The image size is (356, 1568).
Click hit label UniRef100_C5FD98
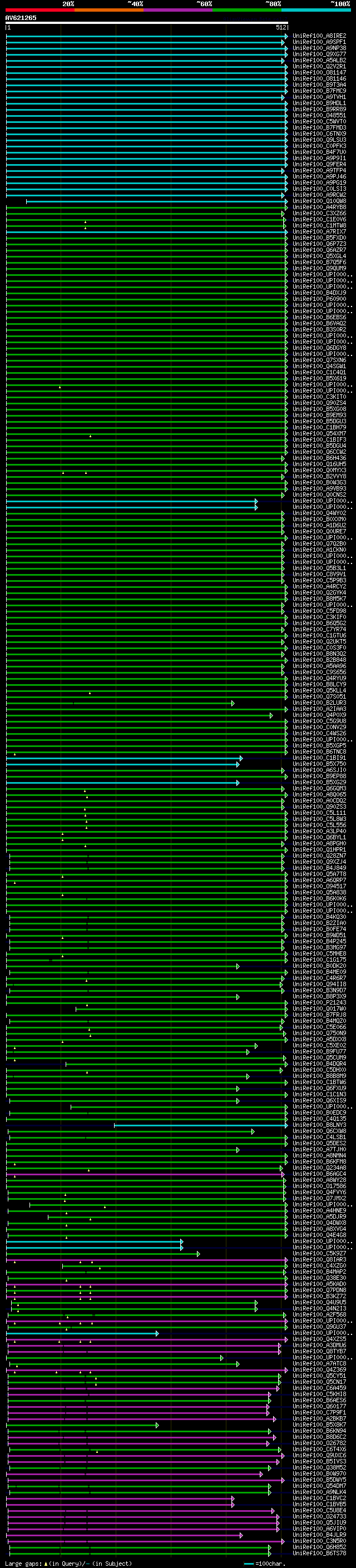319,611
